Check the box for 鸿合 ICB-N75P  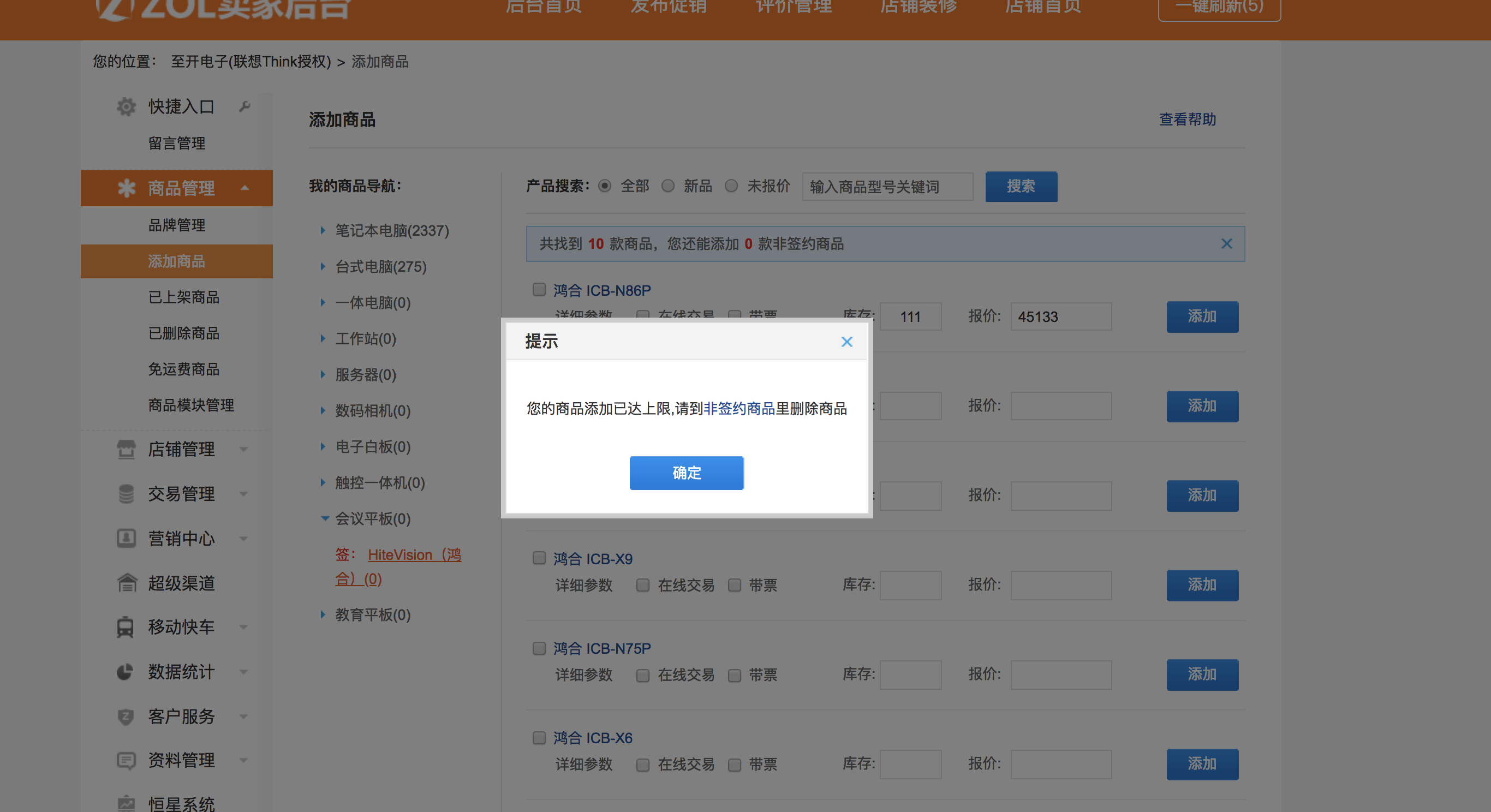539,648
